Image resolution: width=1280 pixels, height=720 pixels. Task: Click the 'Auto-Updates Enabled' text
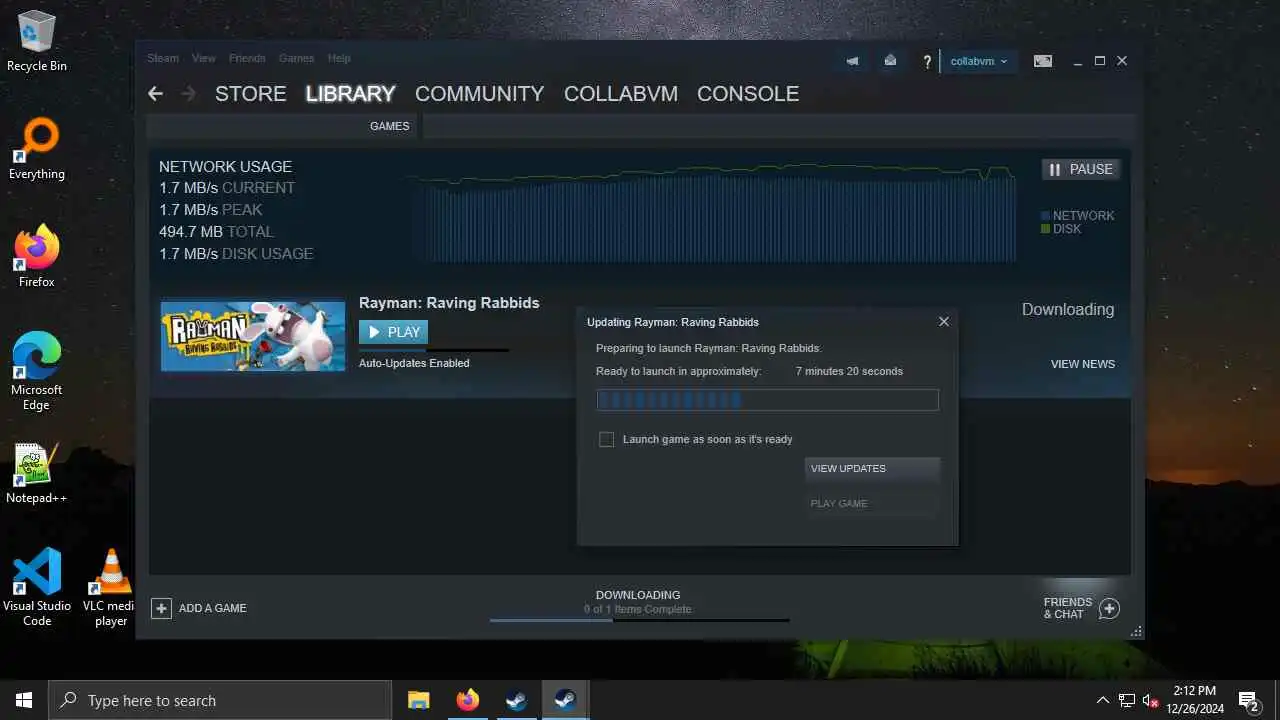(414, 363)
